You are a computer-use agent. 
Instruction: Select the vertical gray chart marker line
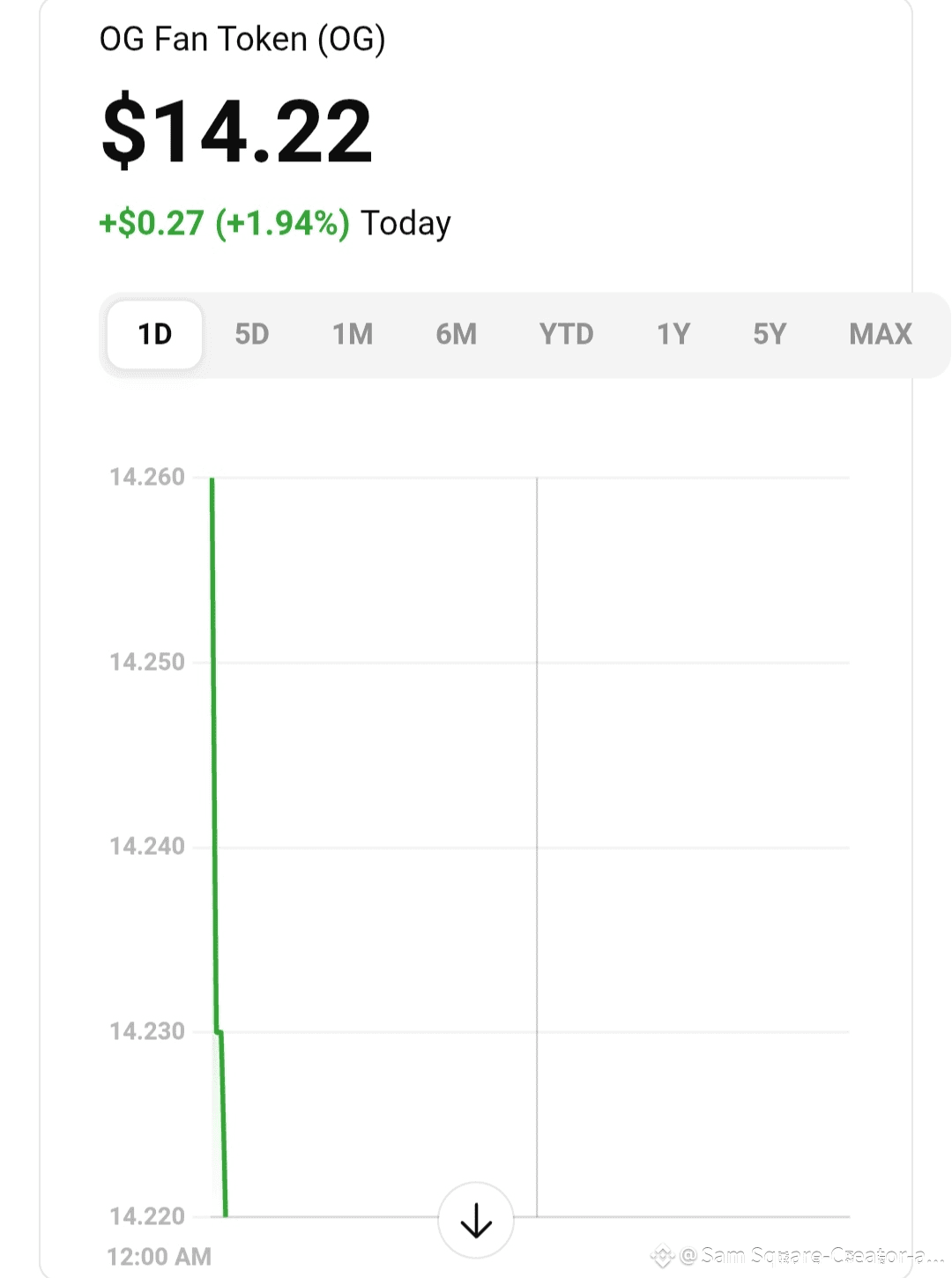click(x=537, y=847)
